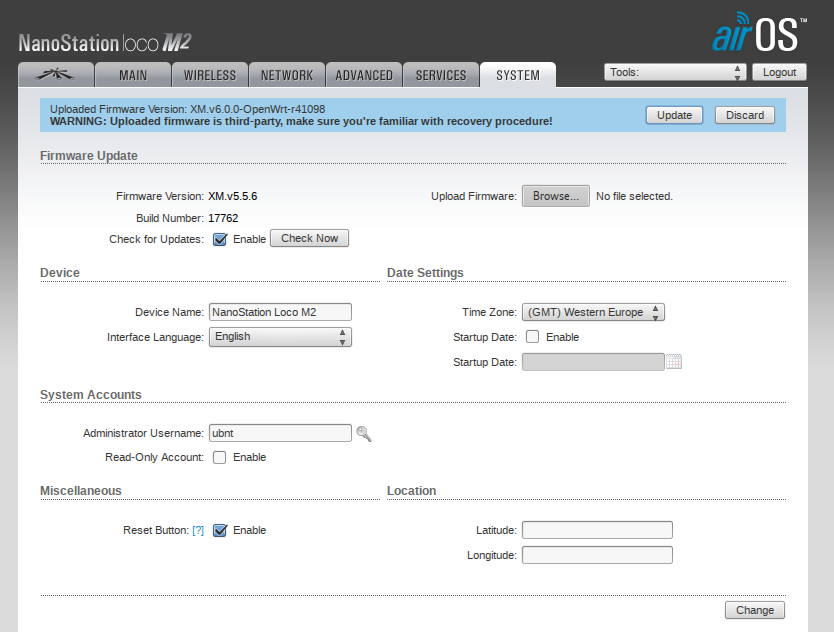Screen dimensions: 834x632
Task: Open the Startup Date calendar picker icon
Action: [674, 362]
